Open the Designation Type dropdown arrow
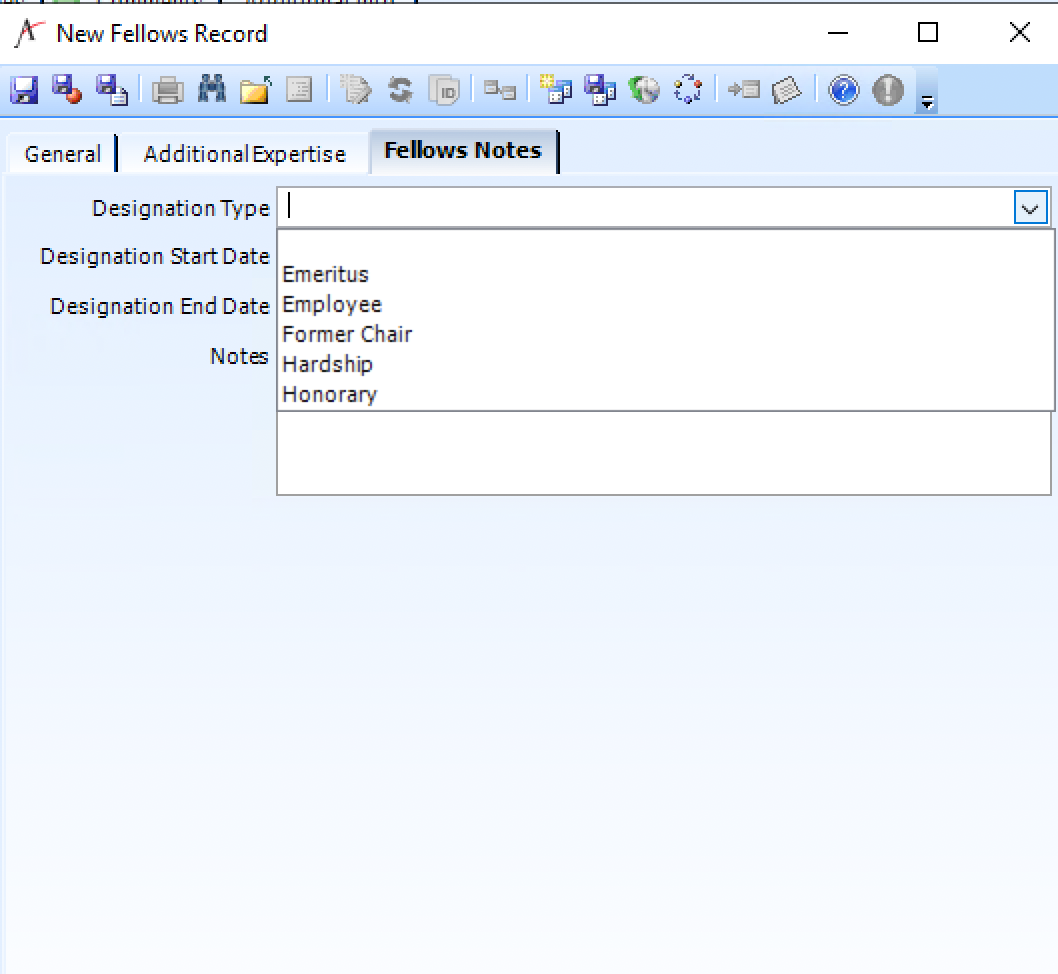1058x974 pixels. 1031,208
